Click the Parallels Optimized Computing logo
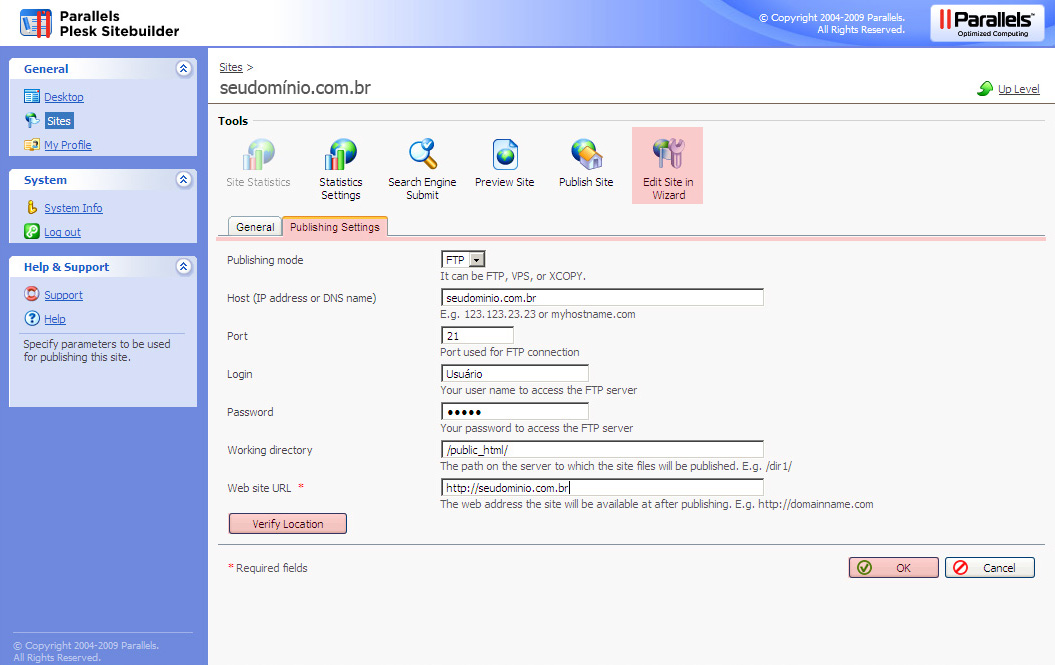This screenshot has height=665, width=1055. (987, 24)
